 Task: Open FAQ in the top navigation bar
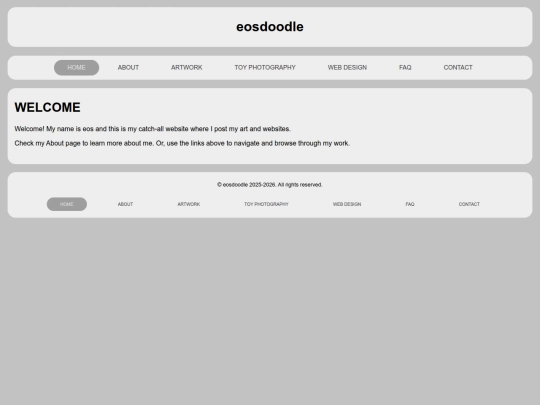click(405, 68)
